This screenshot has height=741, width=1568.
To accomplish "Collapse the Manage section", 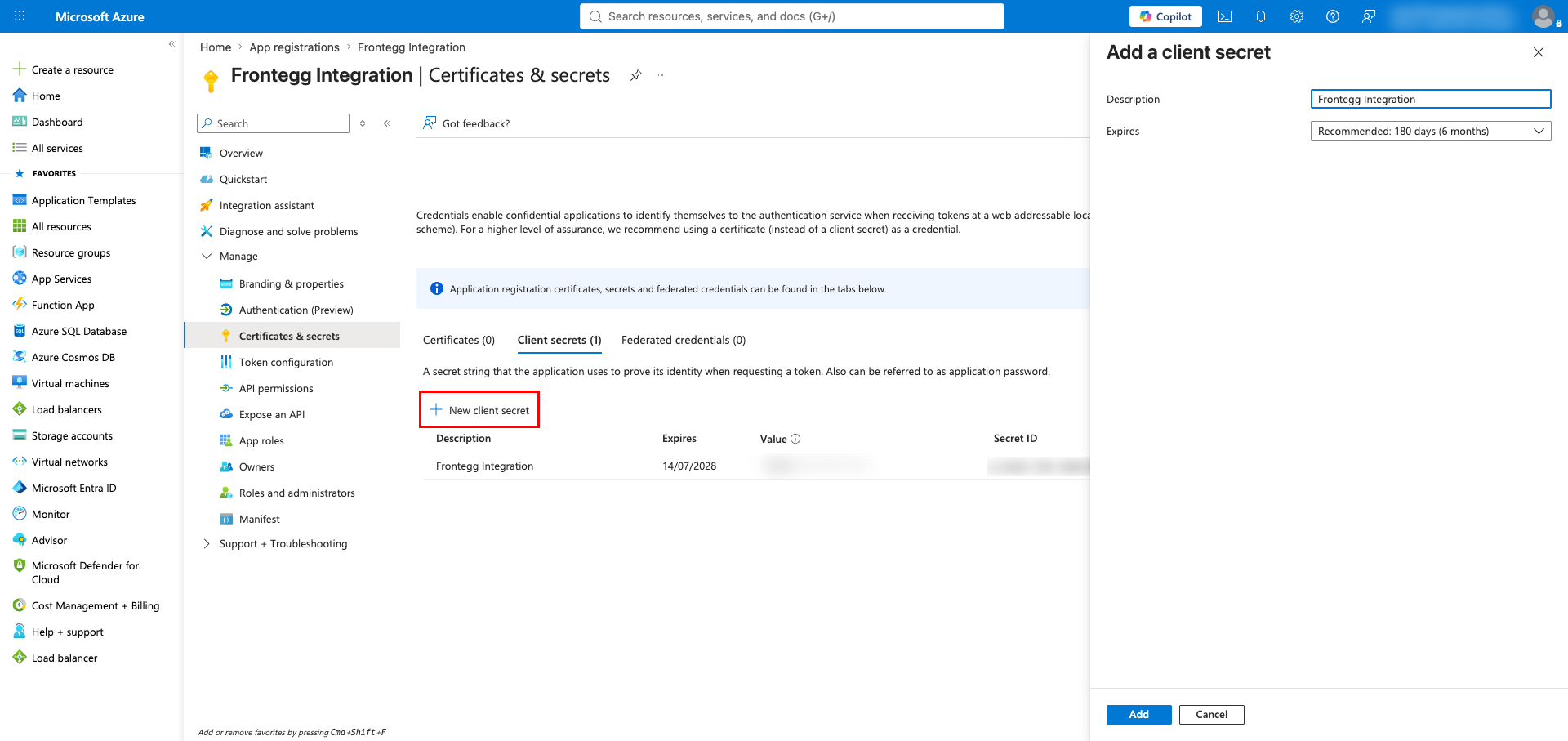I will tap(207, 256).
